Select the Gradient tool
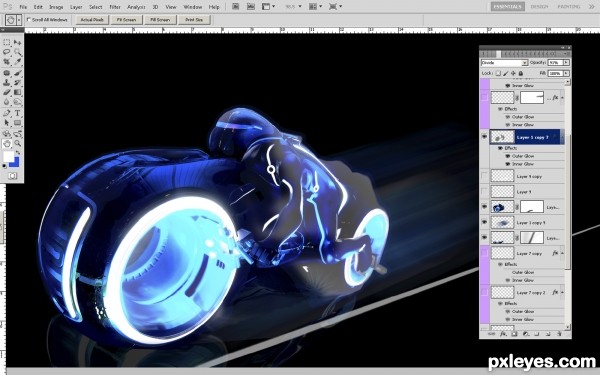The width and height of the screenshot is (600, 375). (x=18, y=92)
